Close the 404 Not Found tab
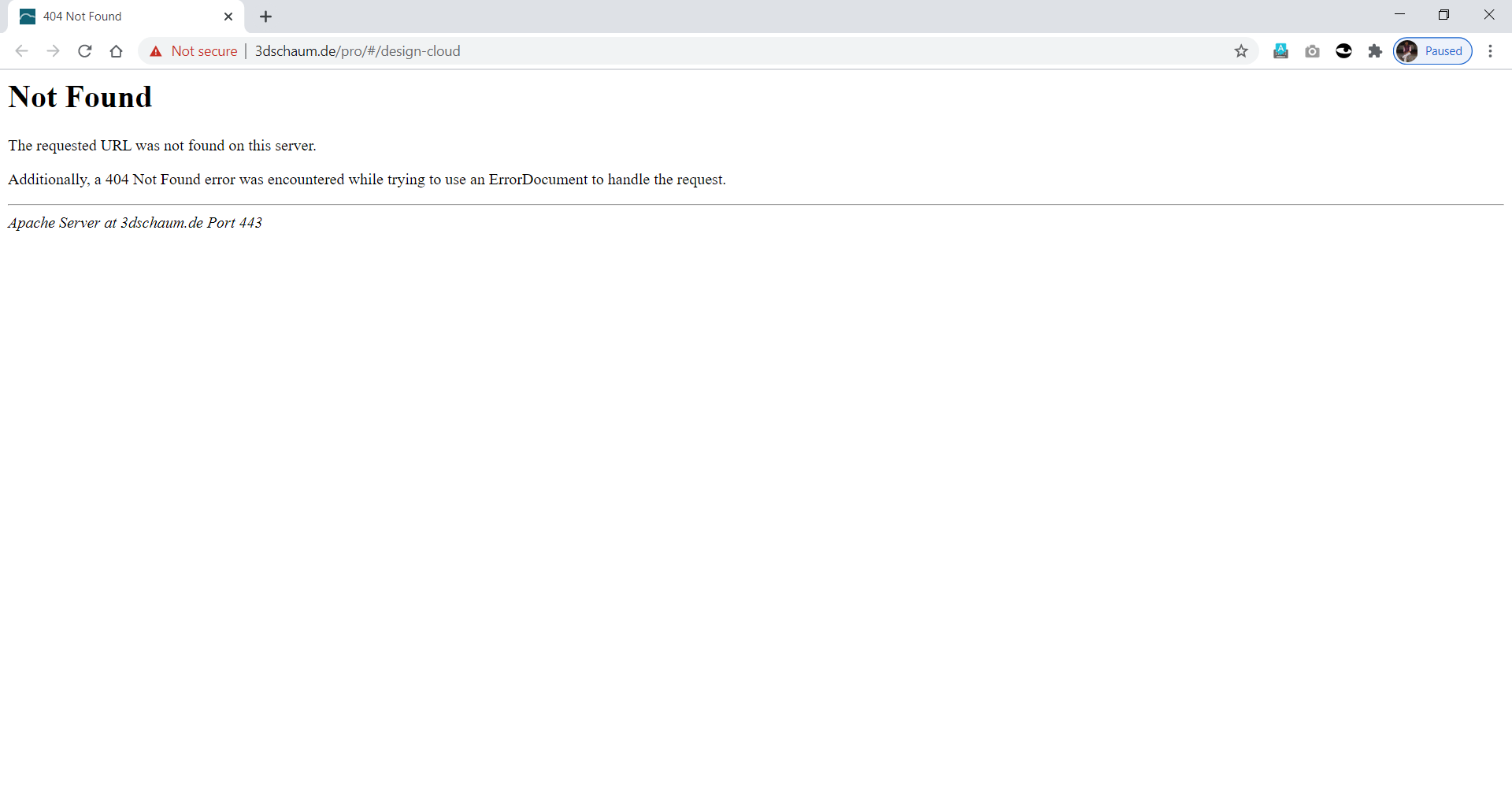 (228, 17)
